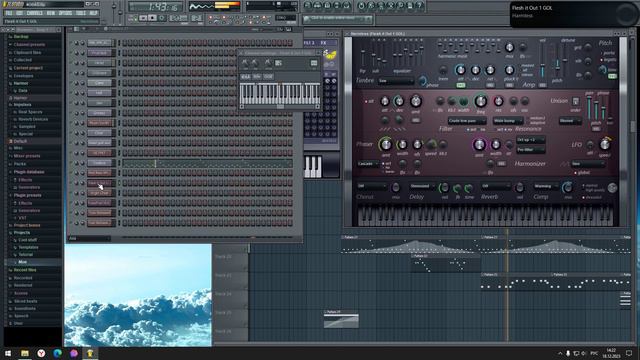Arm recording with the Record button
Viewport: 640px width, 360px height.
pyautogui.click(x=162, y=18)
